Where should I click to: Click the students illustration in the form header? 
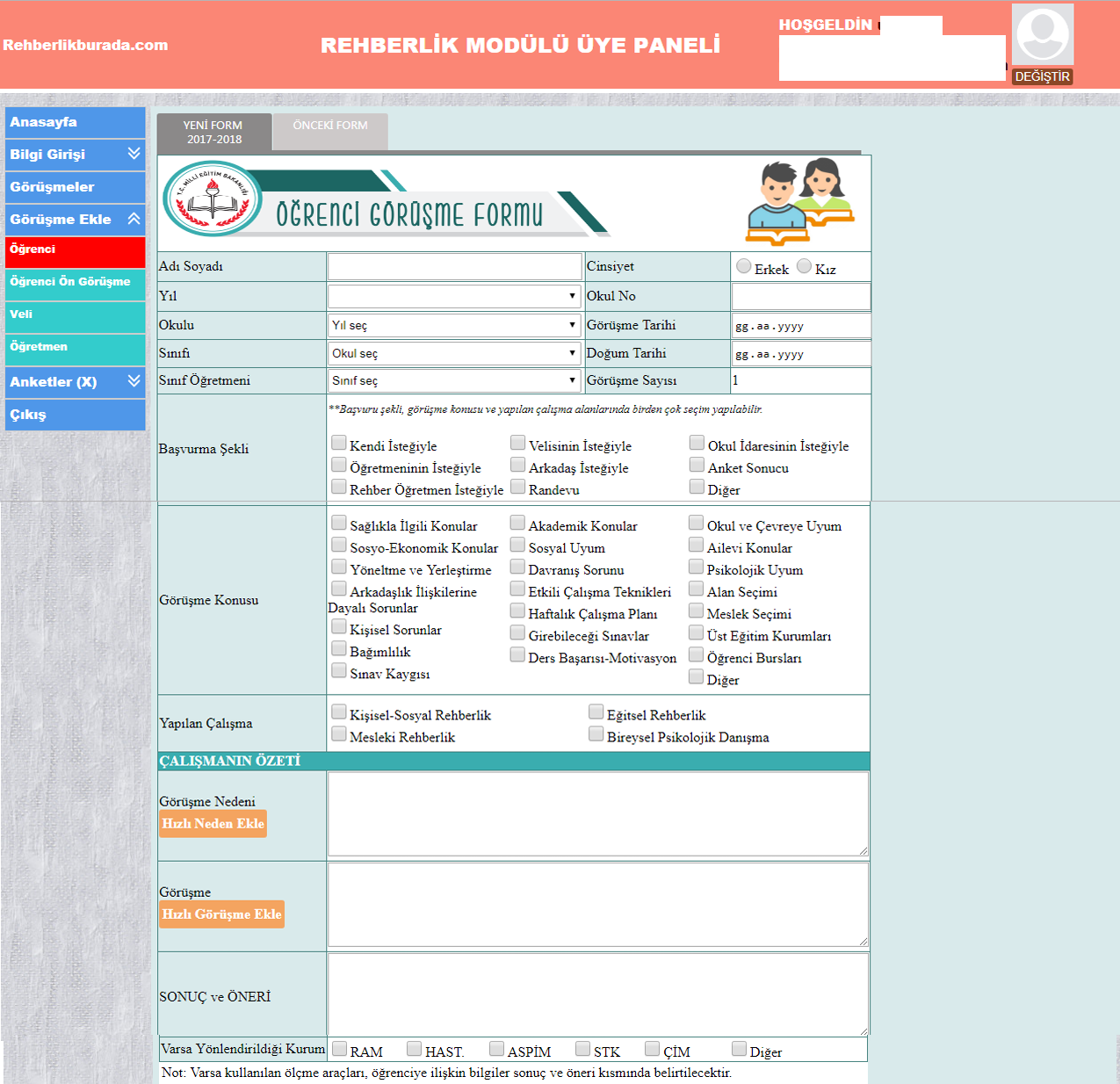pyautogui.click(x=799, y=202)
